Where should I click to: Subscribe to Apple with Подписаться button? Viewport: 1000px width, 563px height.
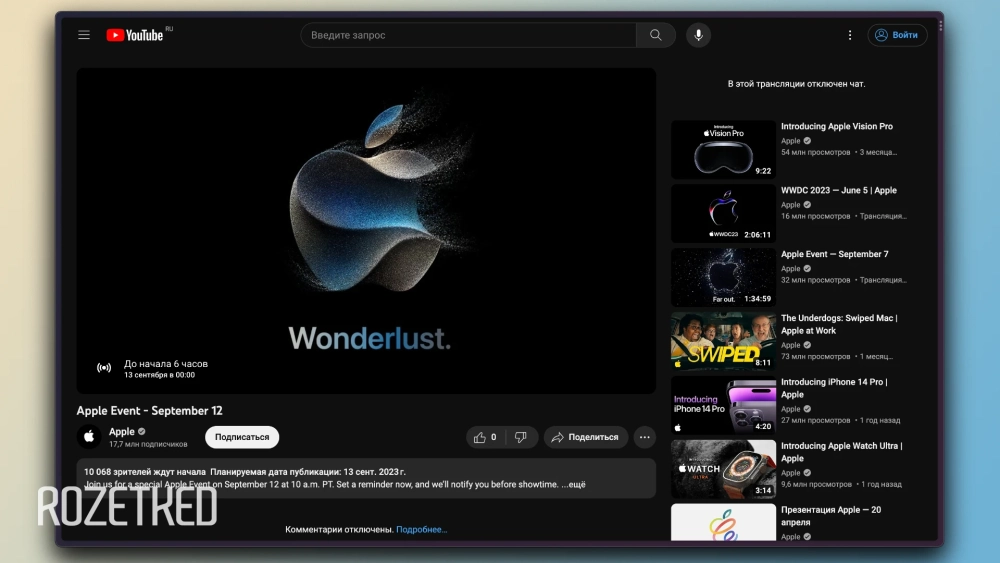pyautogui.click(x=242, y=437)
